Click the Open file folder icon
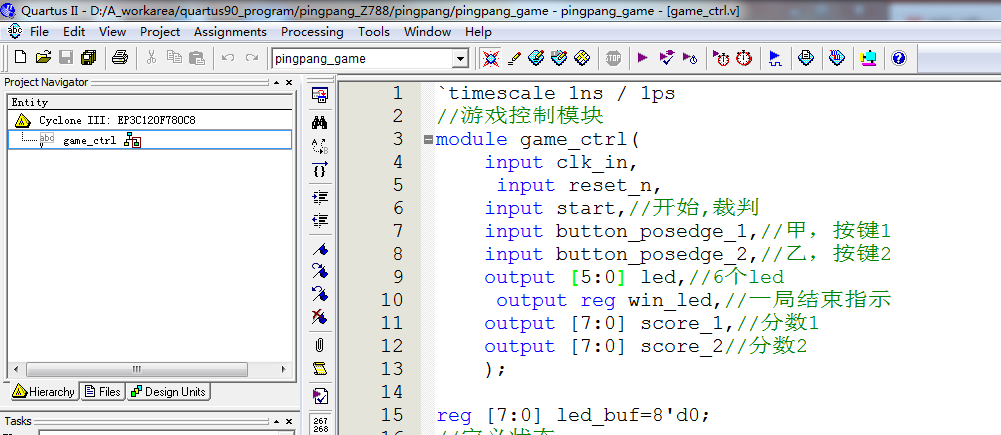Viewport: 1001px width, 435px height. click(43, 58)
